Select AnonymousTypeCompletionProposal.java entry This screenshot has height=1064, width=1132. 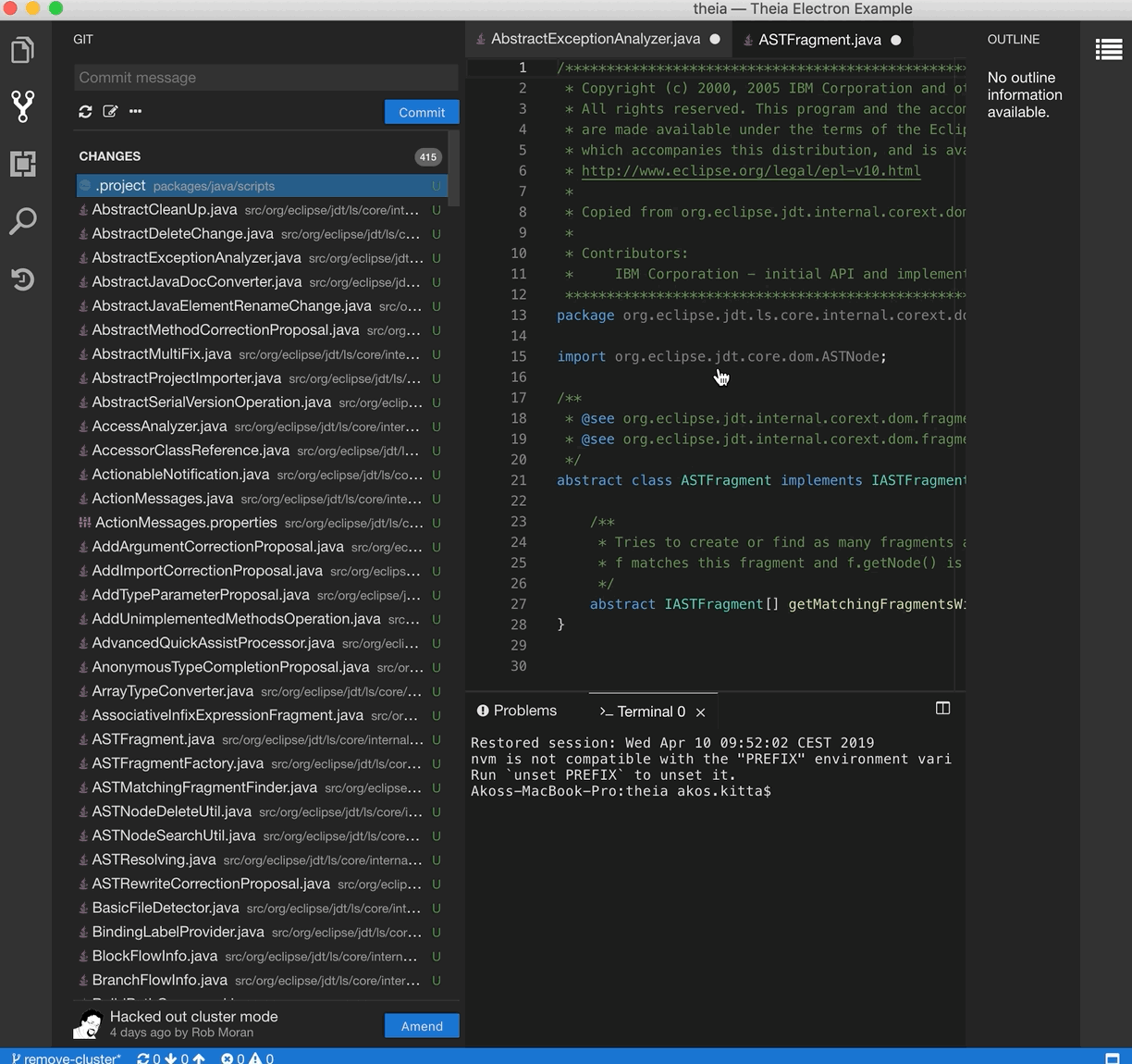tap(262, 667)
